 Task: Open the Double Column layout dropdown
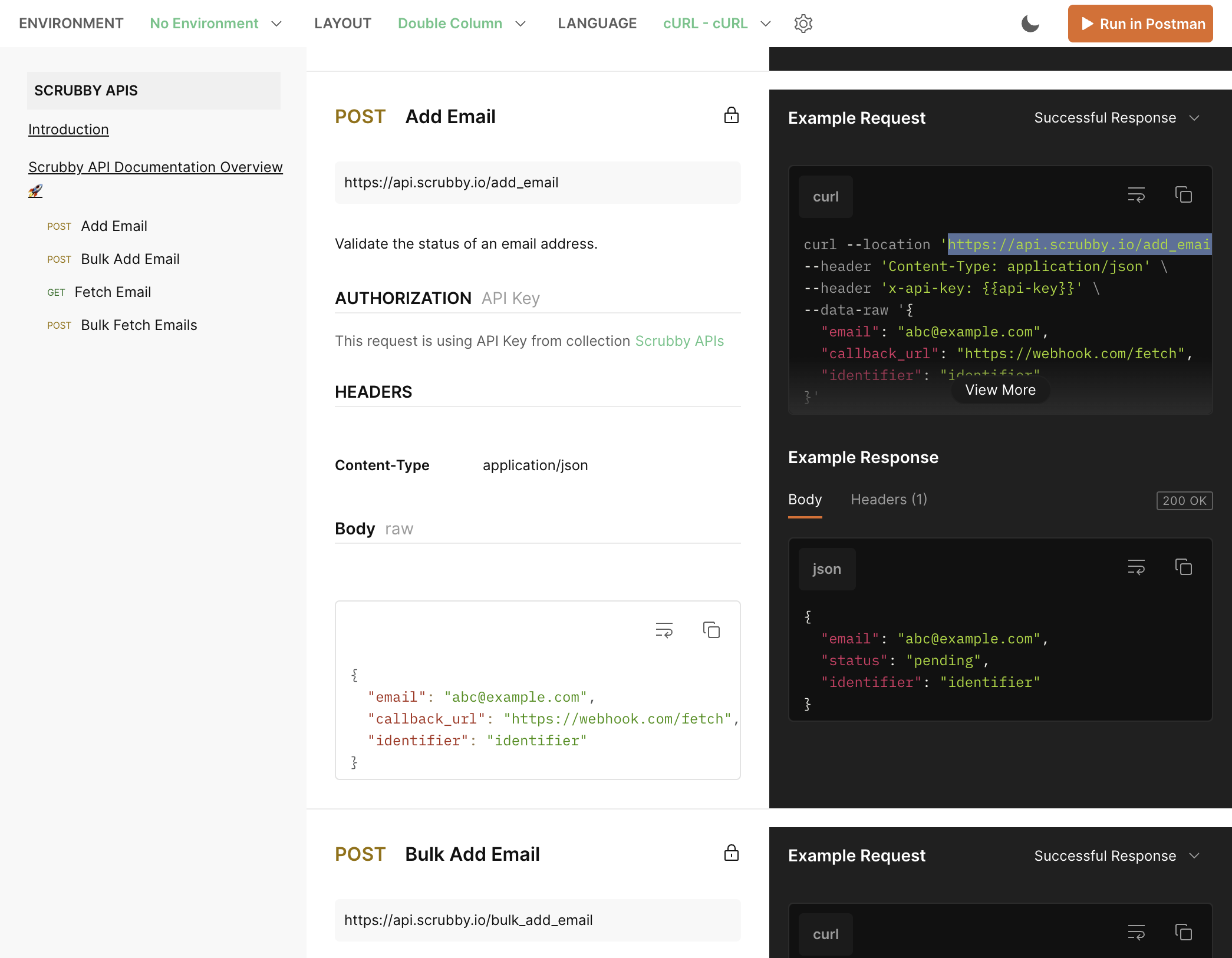(x=462, y=24)
